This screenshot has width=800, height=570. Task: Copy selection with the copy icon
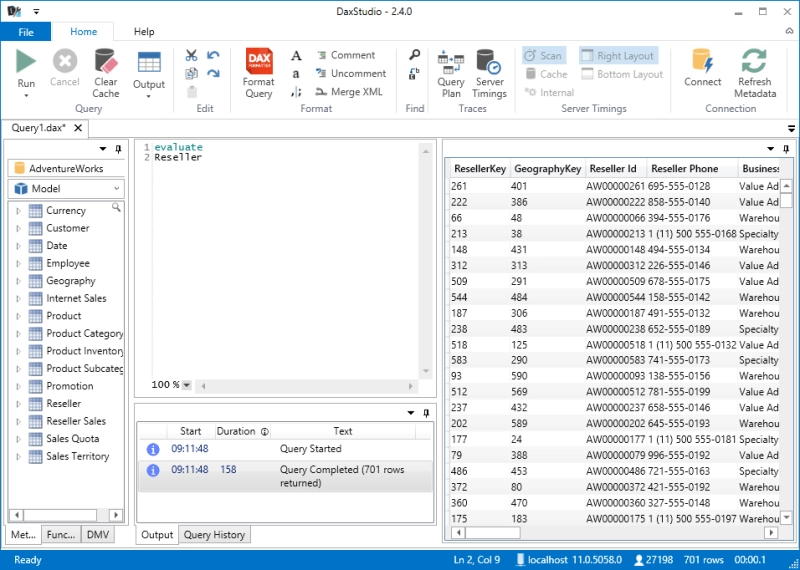[191, 73]
